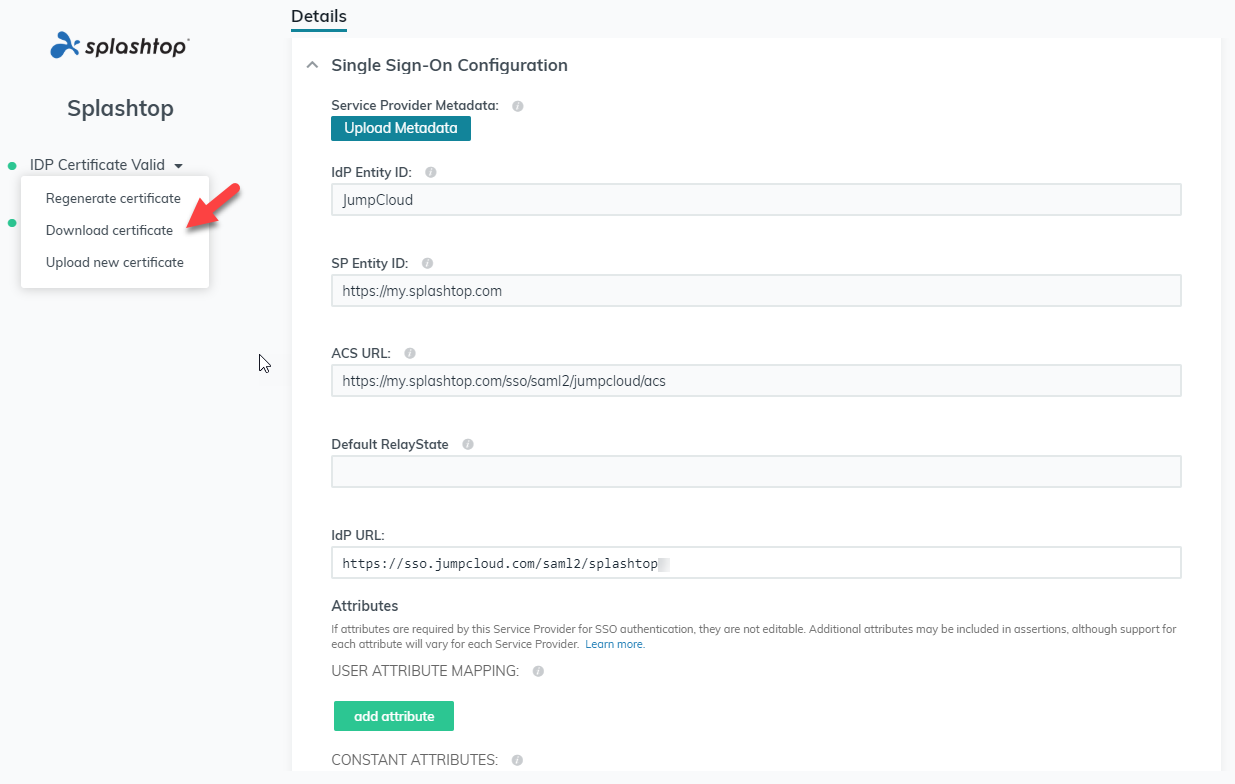The width and height of the screenshot is (1235, 784).
Task: Click into the ACS URL field
Action: pyautogui.click(x=756, y=381)
